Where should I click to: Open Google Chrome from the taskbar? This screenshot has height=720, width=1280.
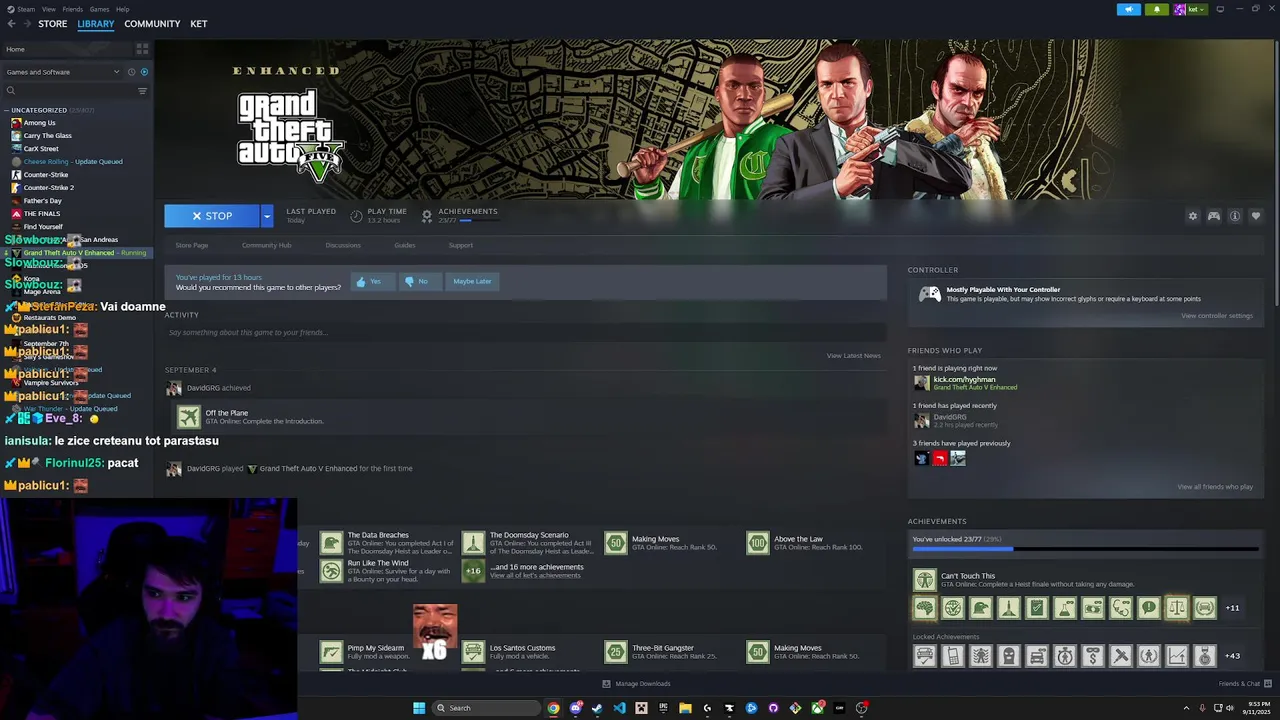click(x=553, y=708)
